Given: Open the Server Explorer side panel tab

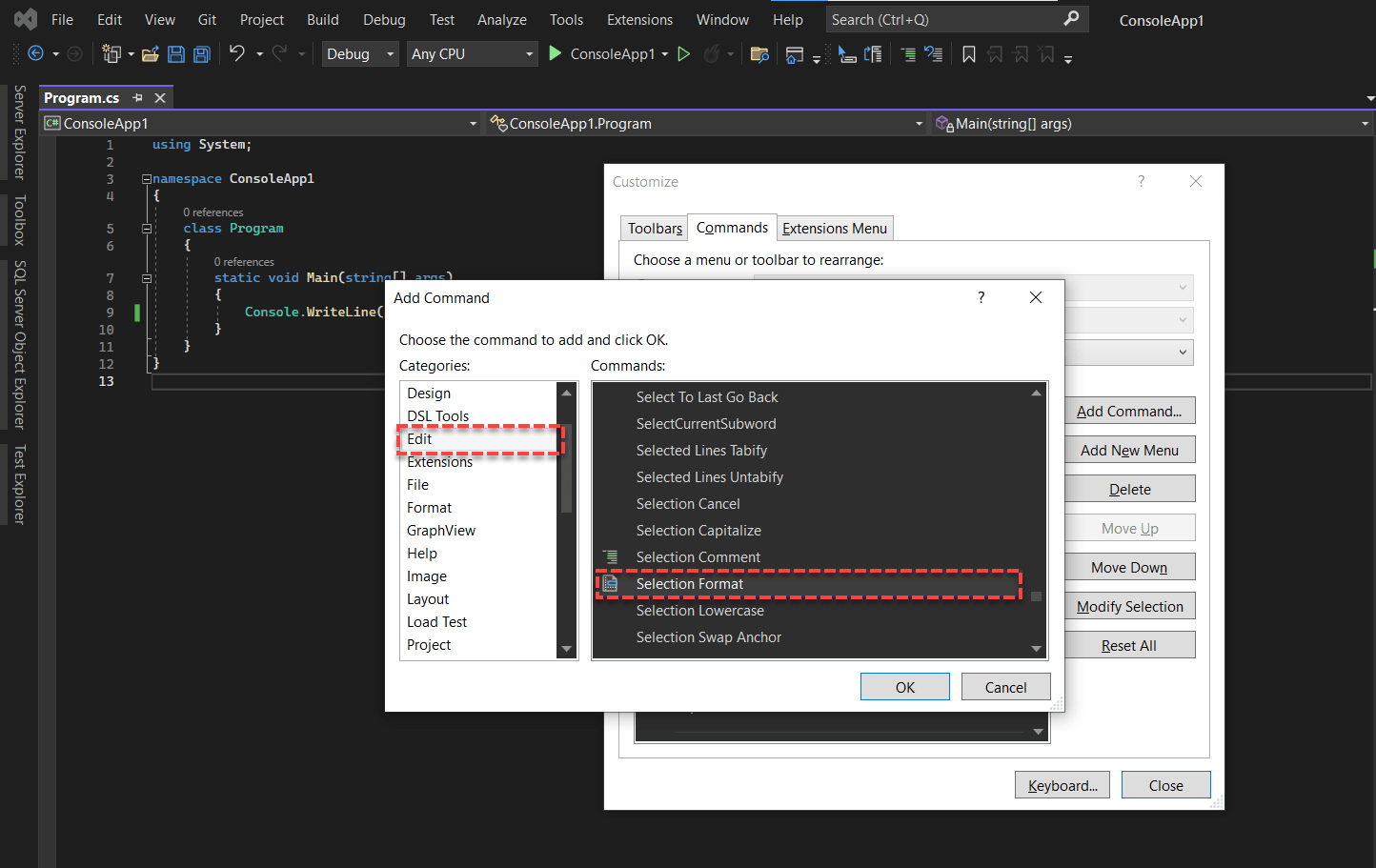Looking at the screenshot, I should (19, 131).
